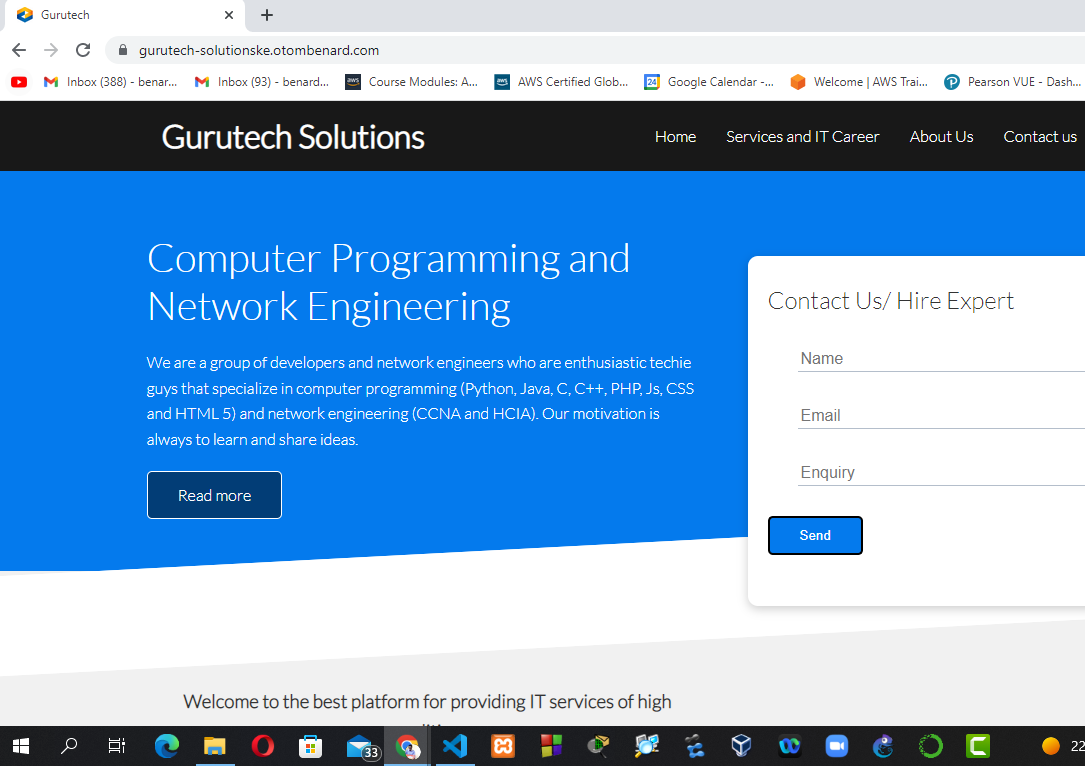Launch VirtualBox from the taskbar
Screen dimensions: 1085x766
[741, 746]
